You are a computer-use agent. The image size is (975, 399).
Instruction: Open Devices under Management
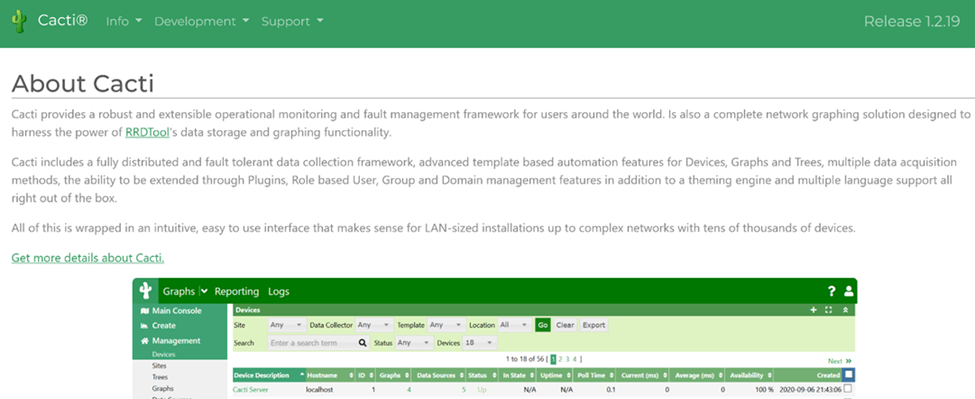164,354
